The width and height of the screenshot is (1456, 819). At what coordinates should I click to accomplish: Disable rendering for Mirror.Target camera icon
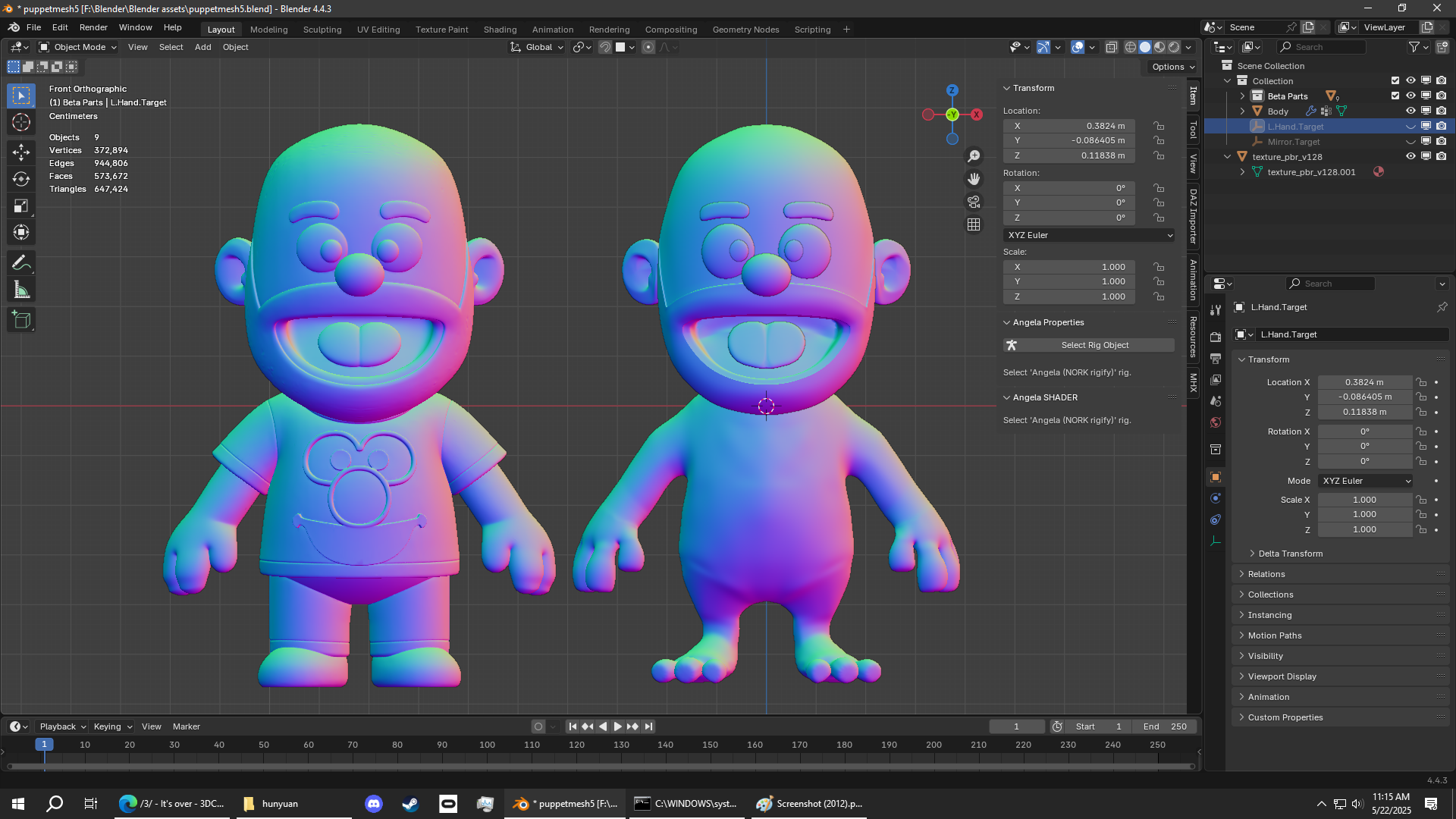pos(1441,141)
